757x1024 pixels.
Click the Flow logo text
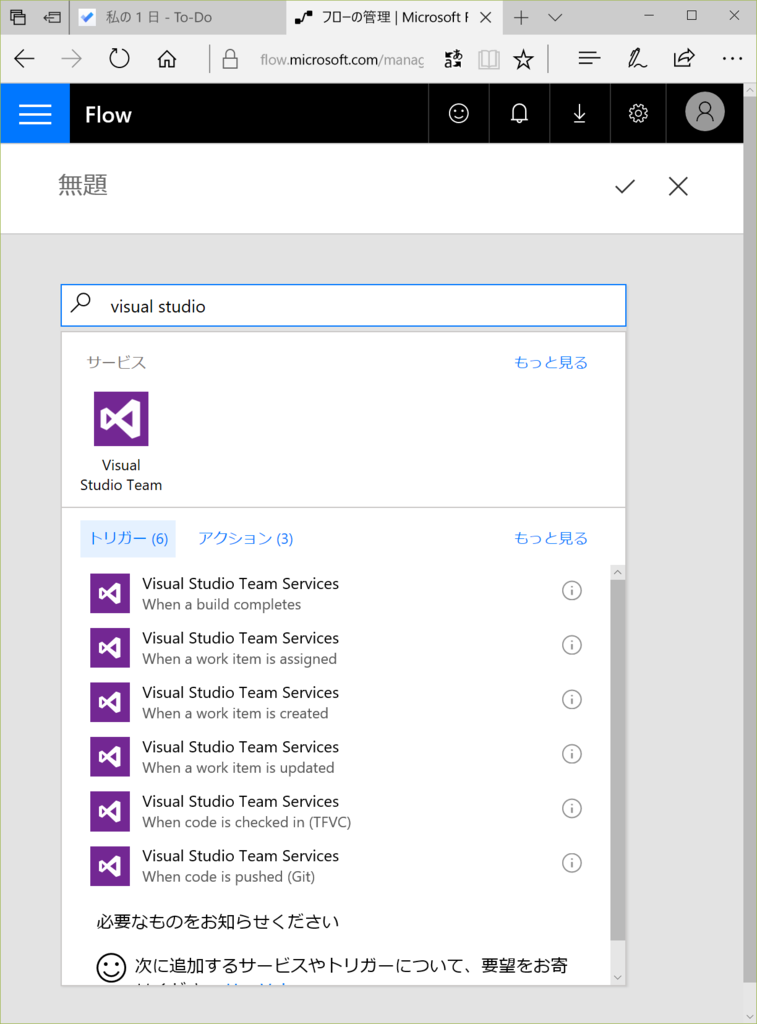pos(108,115)
